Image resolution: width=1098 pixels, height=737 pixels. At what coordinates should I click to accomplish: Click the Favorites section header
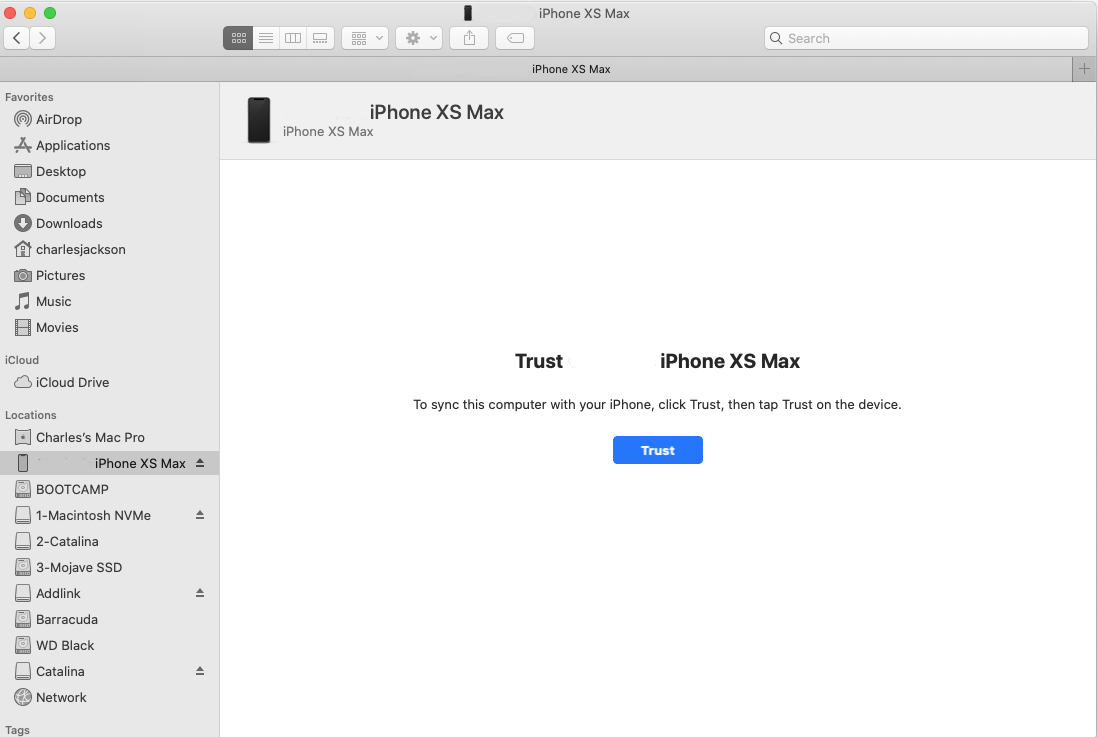pos(29,97)
